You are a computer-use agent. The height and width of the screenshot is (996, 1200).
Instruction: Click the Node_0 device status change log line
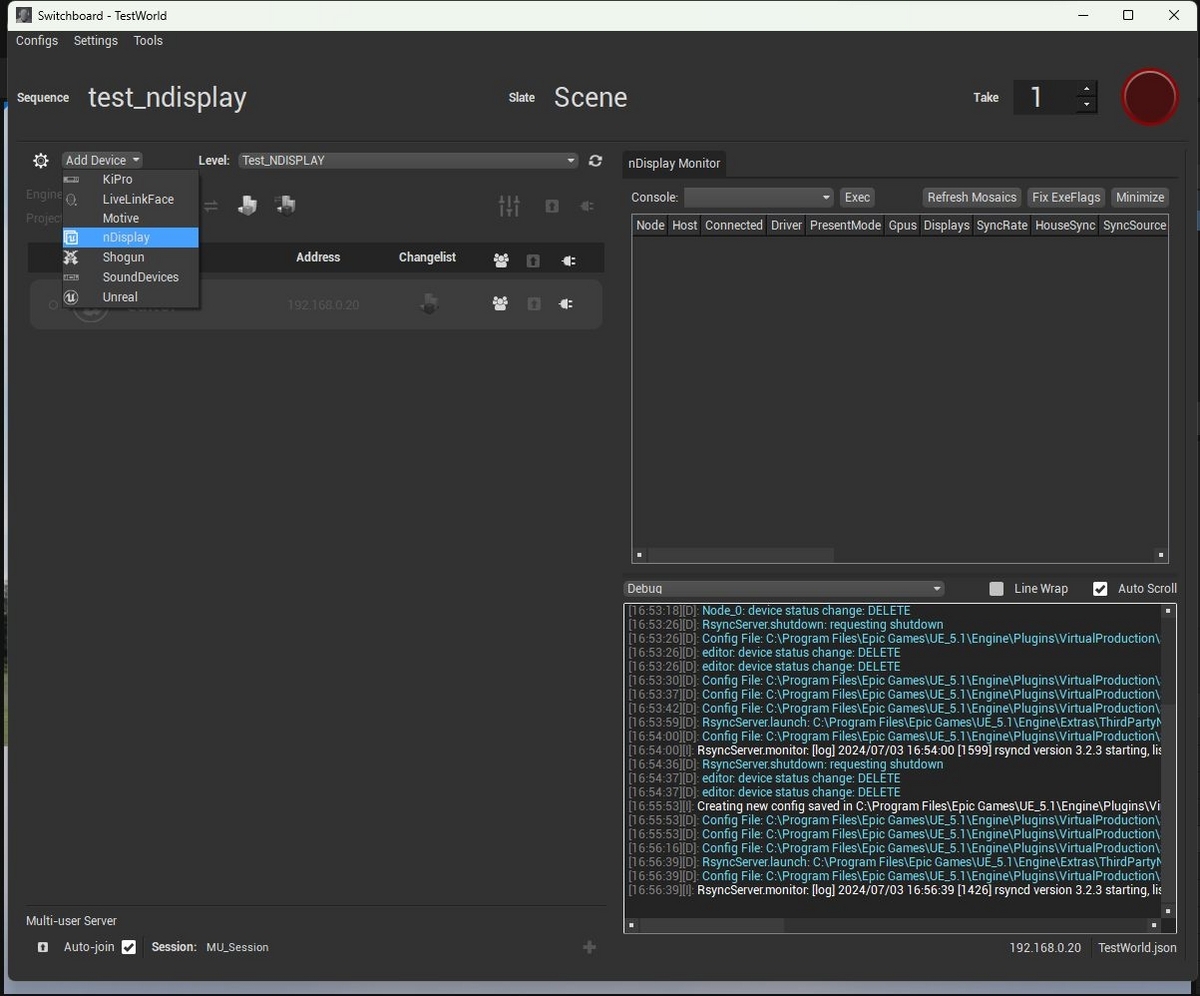coord(769,610)
